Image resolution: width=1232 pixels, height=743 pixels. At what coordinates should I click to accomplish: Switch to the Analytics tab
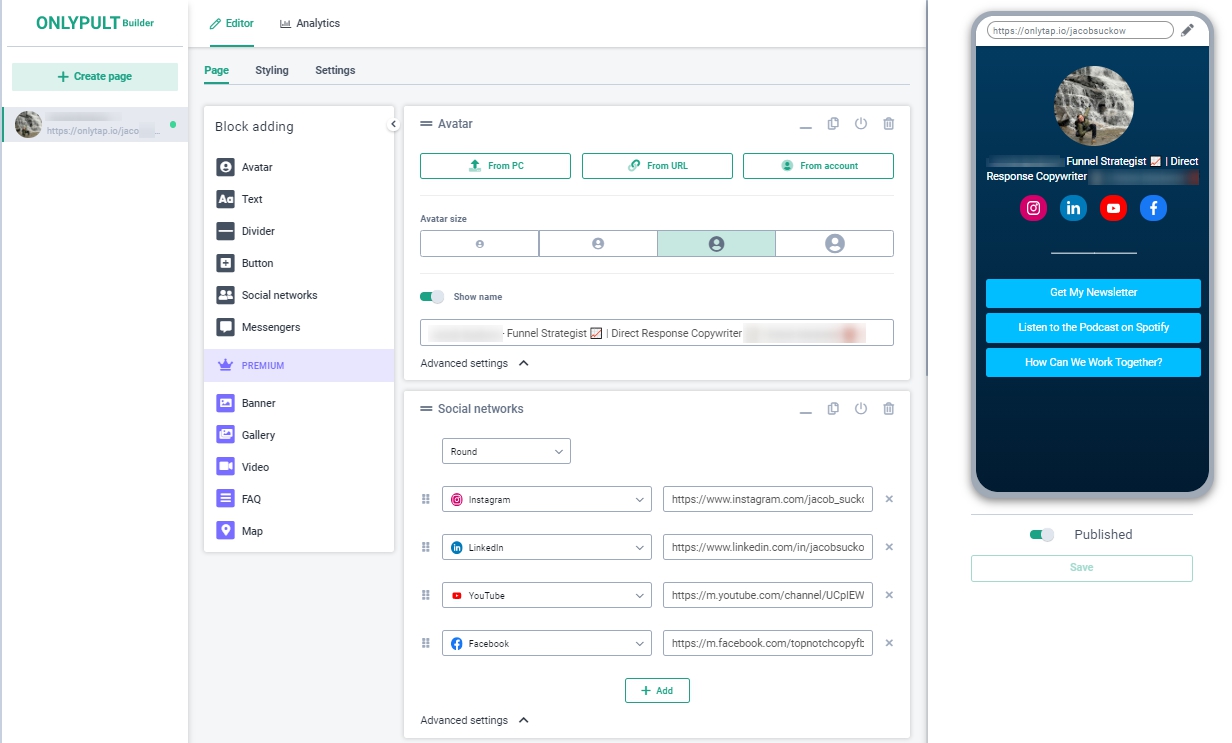[310, 23]
